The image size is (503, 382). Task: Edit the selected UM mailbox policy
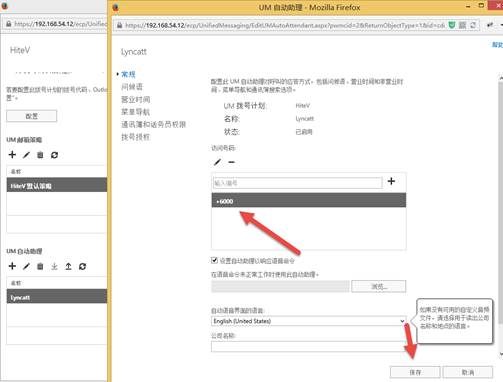pos(26,155)
